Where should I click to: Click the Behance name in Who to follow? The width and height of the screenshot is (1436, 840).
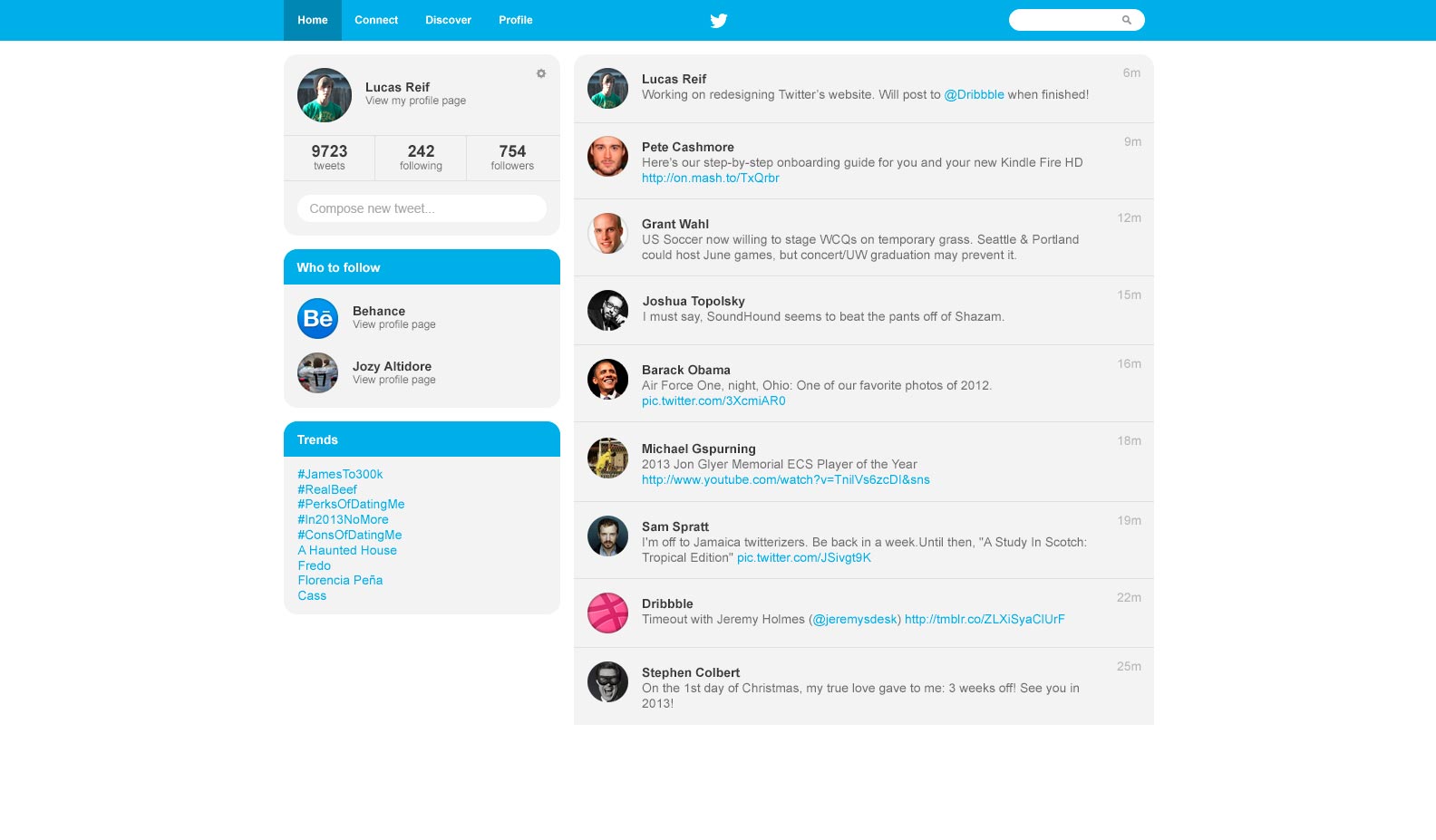[x=379, y=311]
